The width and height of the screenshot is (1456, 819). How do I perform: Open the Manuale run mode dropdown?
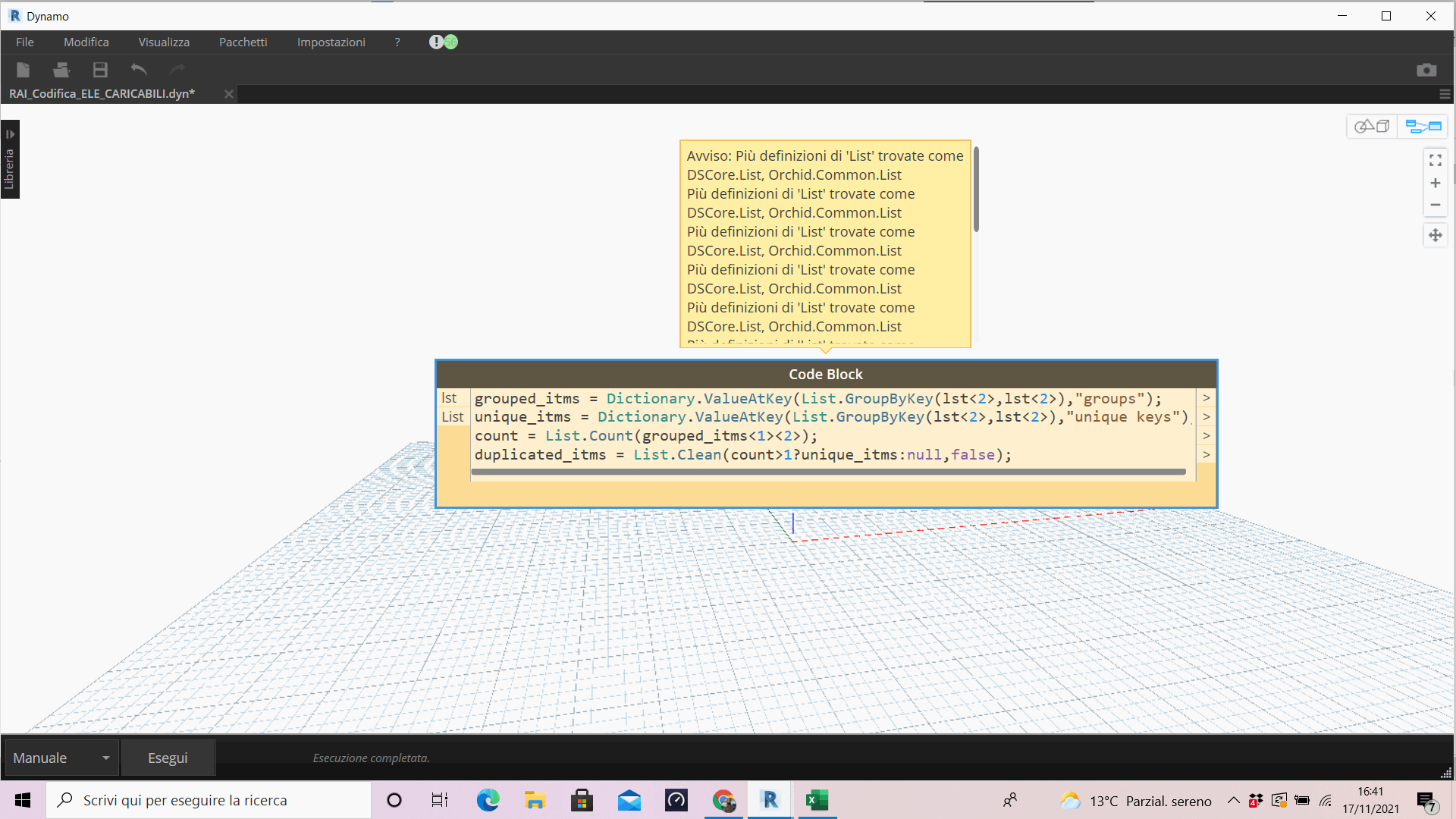(61, 758)
